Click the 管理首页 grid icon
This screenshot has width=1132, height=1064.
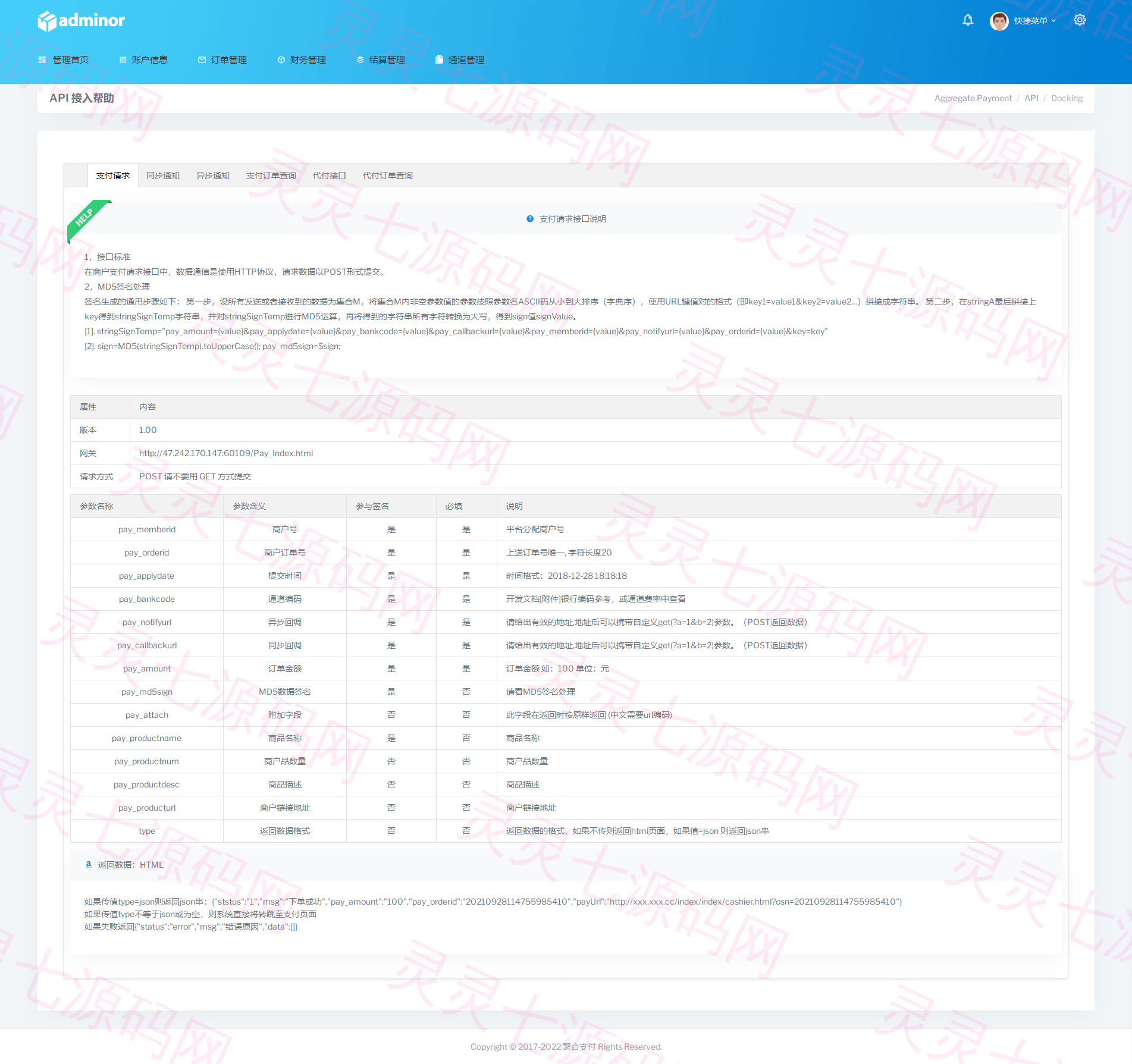pos(42,59)
